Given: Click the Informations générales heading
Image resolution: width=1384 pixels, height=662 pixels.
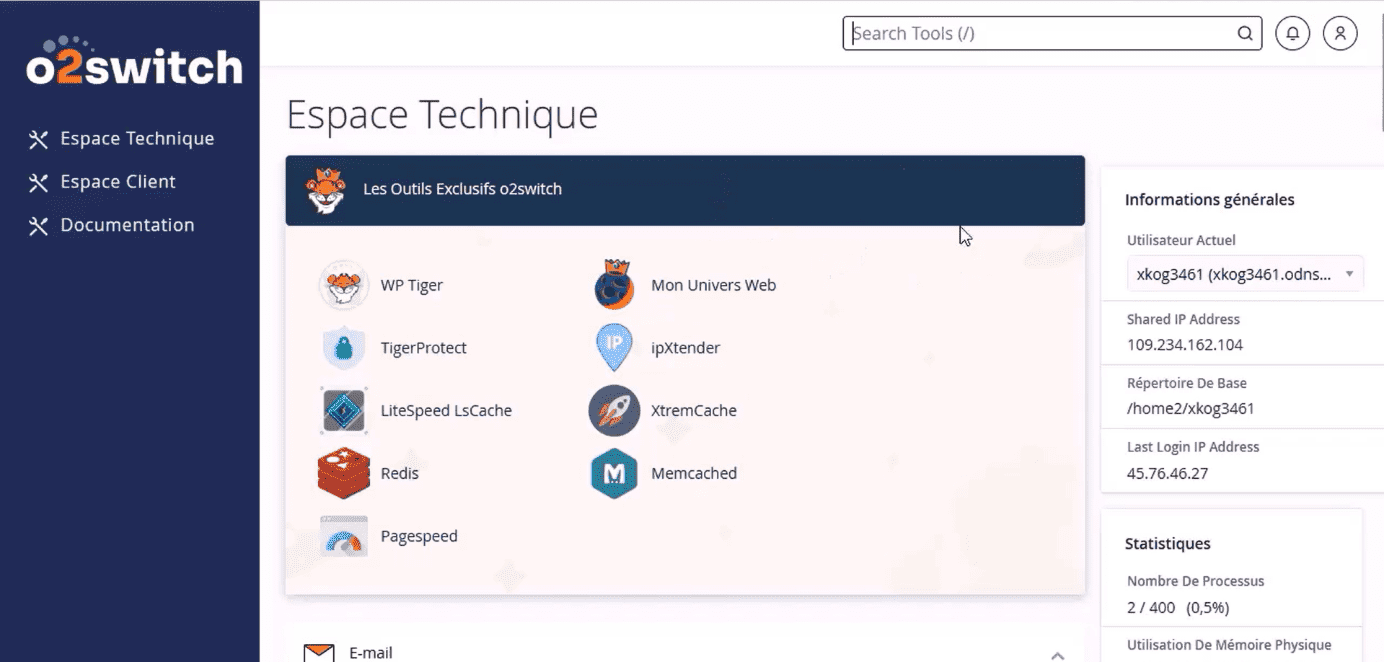Looking at the screenshot, I should coord(1210,200).
